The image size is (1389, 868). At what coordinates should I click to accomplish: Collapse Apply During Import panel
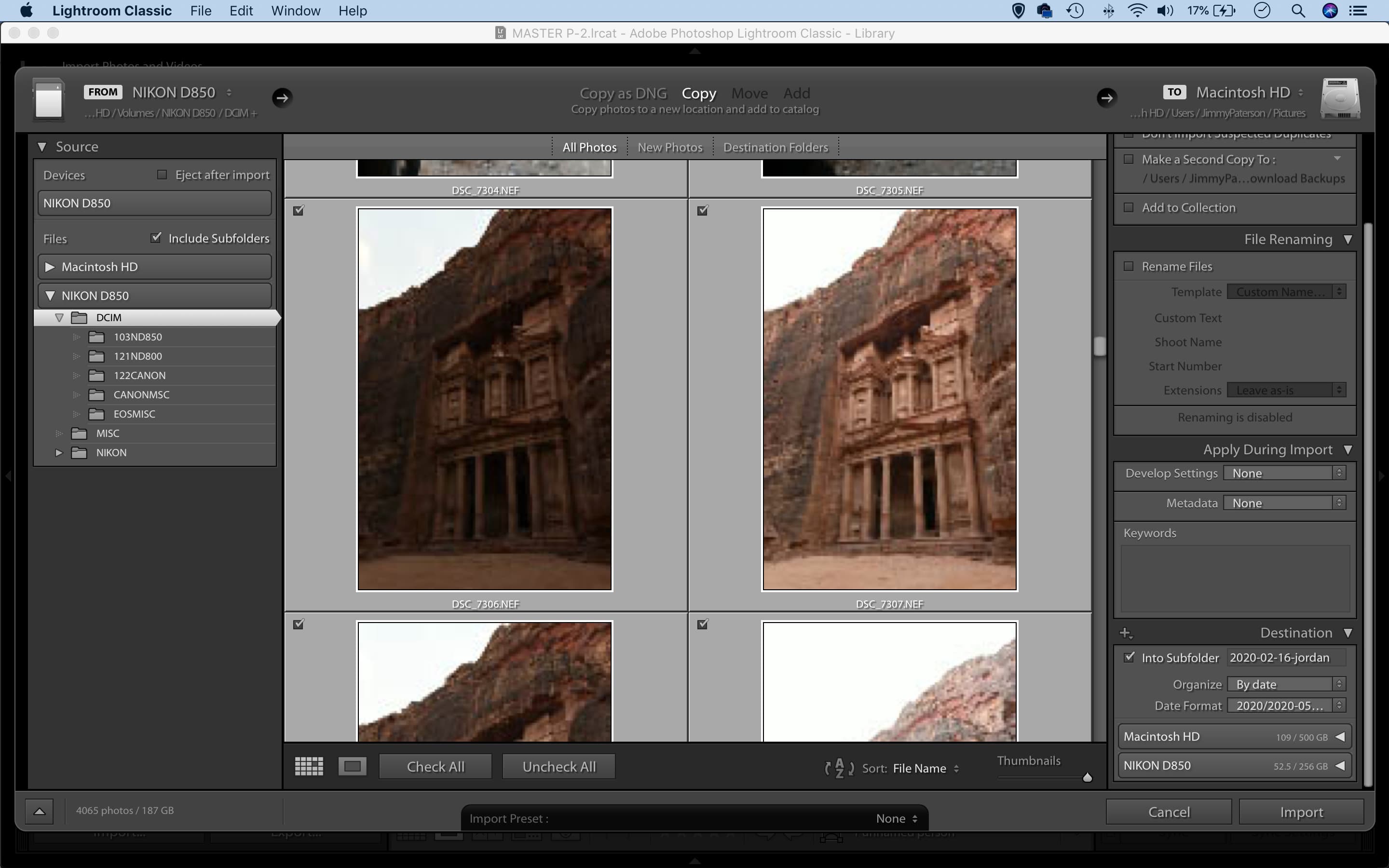1348,449
